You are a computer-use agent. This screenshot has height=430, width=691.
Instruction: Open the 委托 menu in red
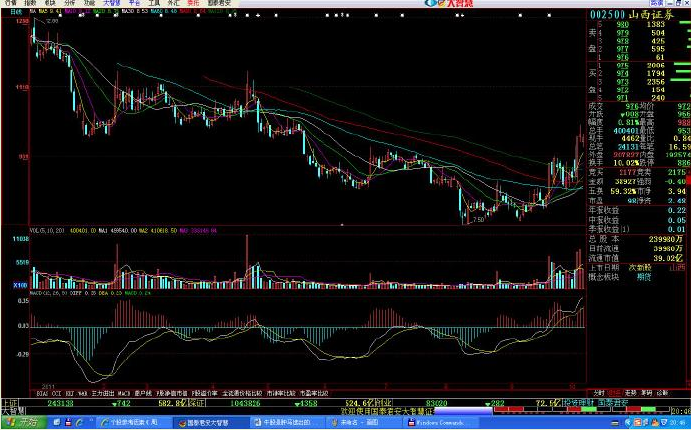click(193, 3)
